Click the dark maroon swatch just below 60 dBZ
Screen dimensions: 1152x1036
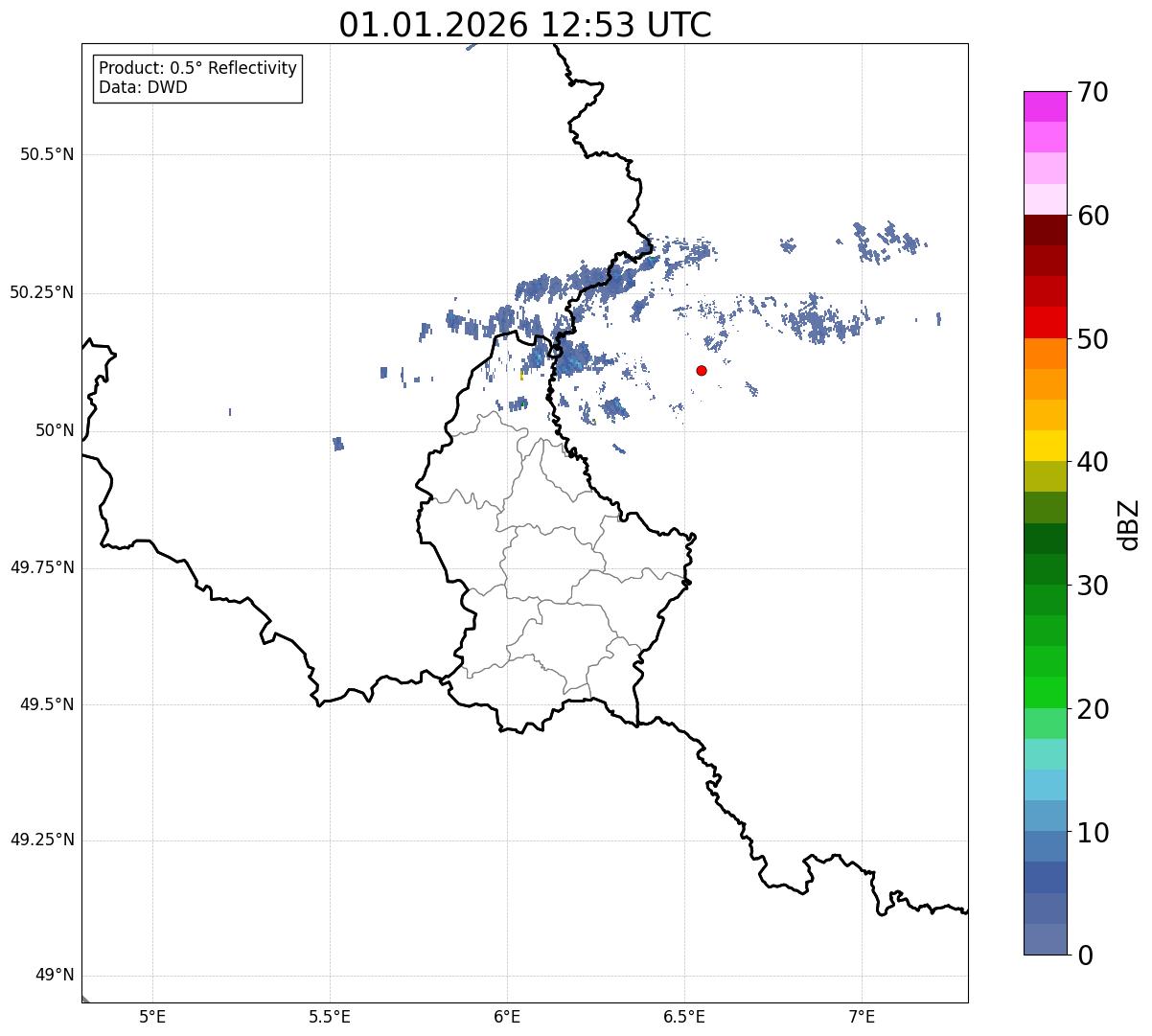pyautogui.click(x=1046, y=230)
